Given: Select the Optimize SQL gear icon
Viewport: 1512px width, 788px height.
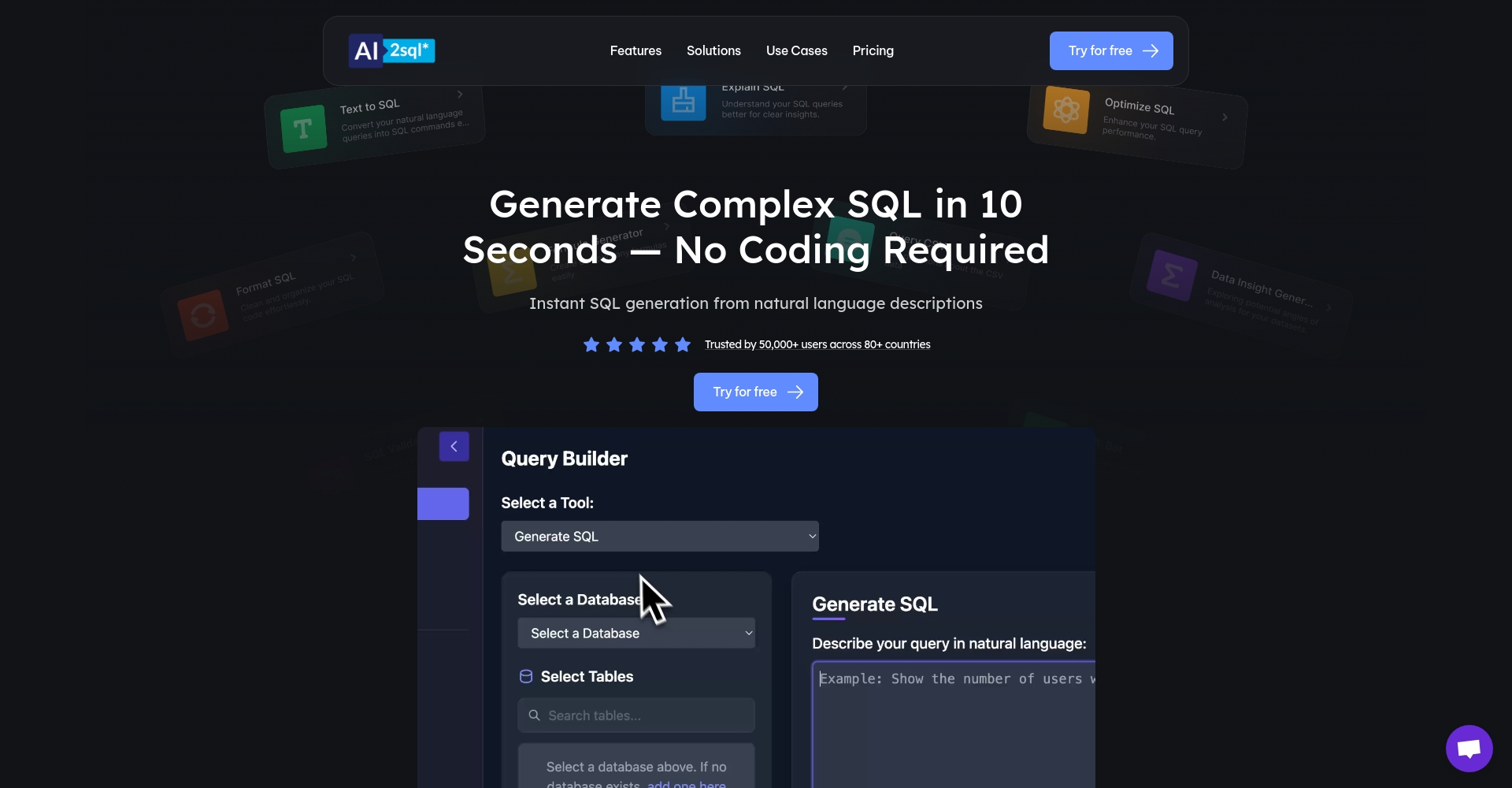Looking at the screenshot, I should [x=1065, y=110].
